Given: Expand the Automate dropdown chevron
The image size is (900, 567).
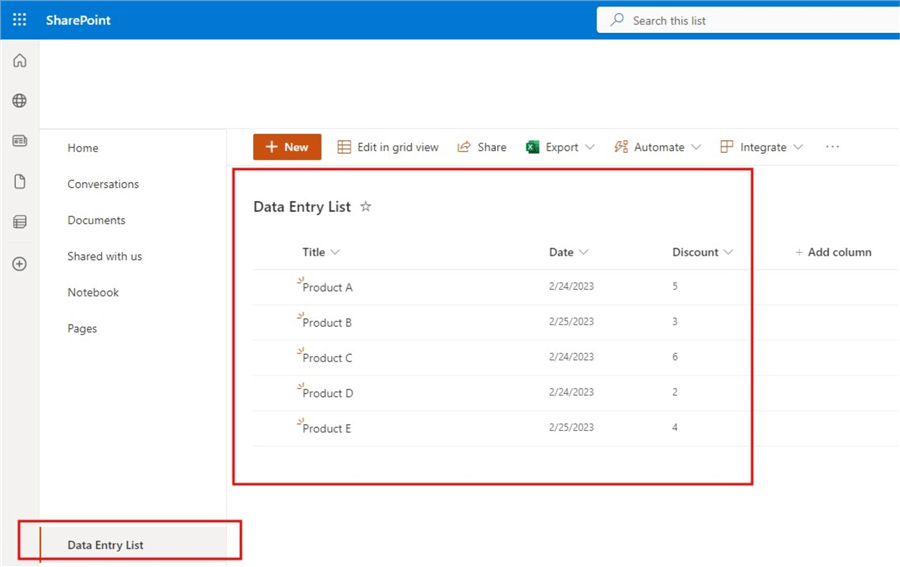Looking at the screenshot, I should click(x=696, y=147).
